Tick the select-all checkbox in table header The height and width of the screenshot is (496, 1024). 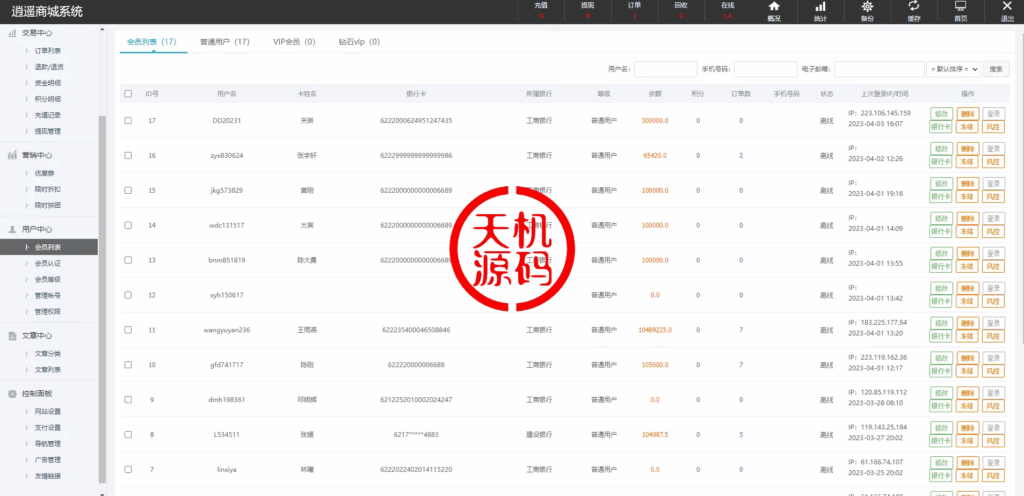click(128, 94)
